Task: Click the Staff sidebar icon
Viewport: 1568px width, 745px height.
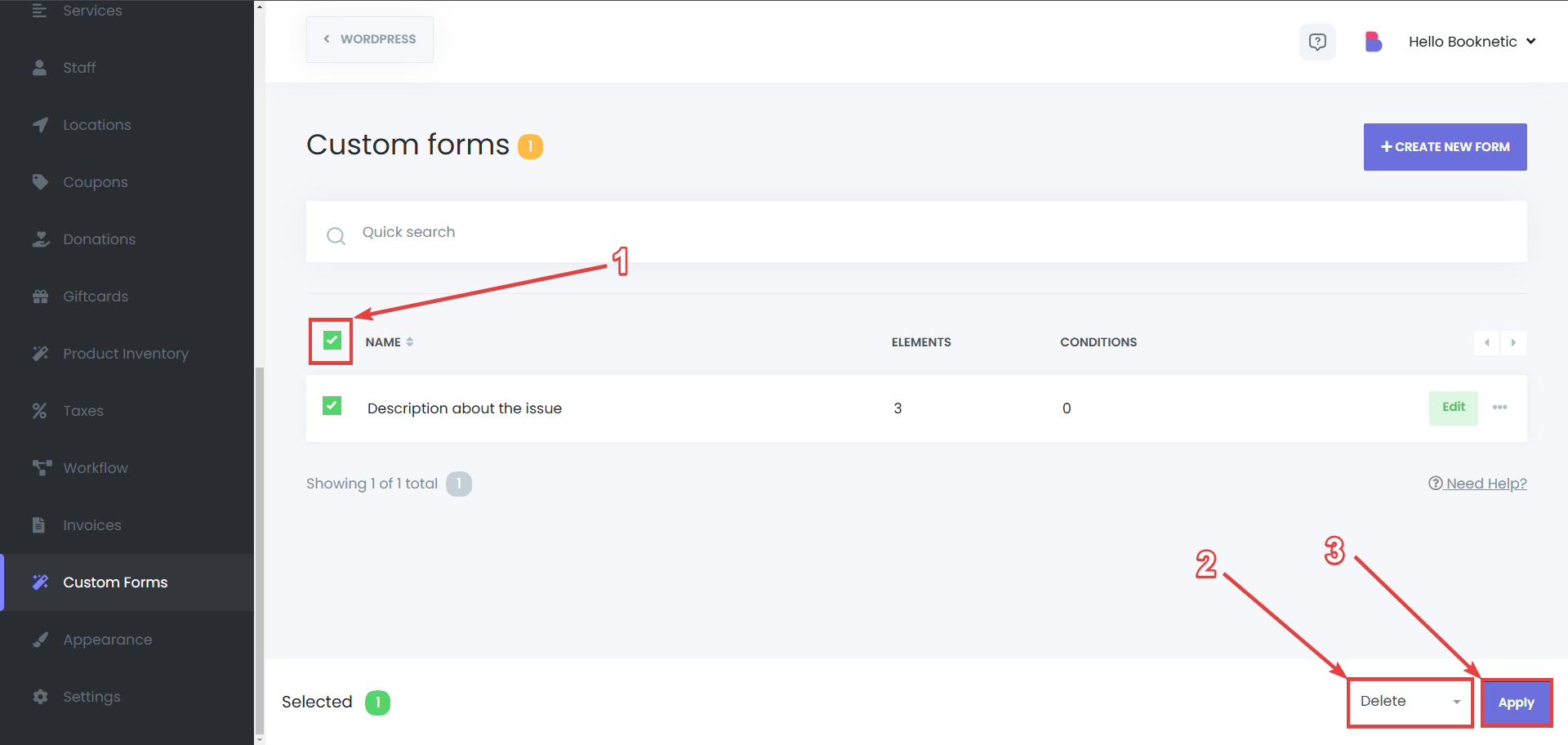Action: 39,68
